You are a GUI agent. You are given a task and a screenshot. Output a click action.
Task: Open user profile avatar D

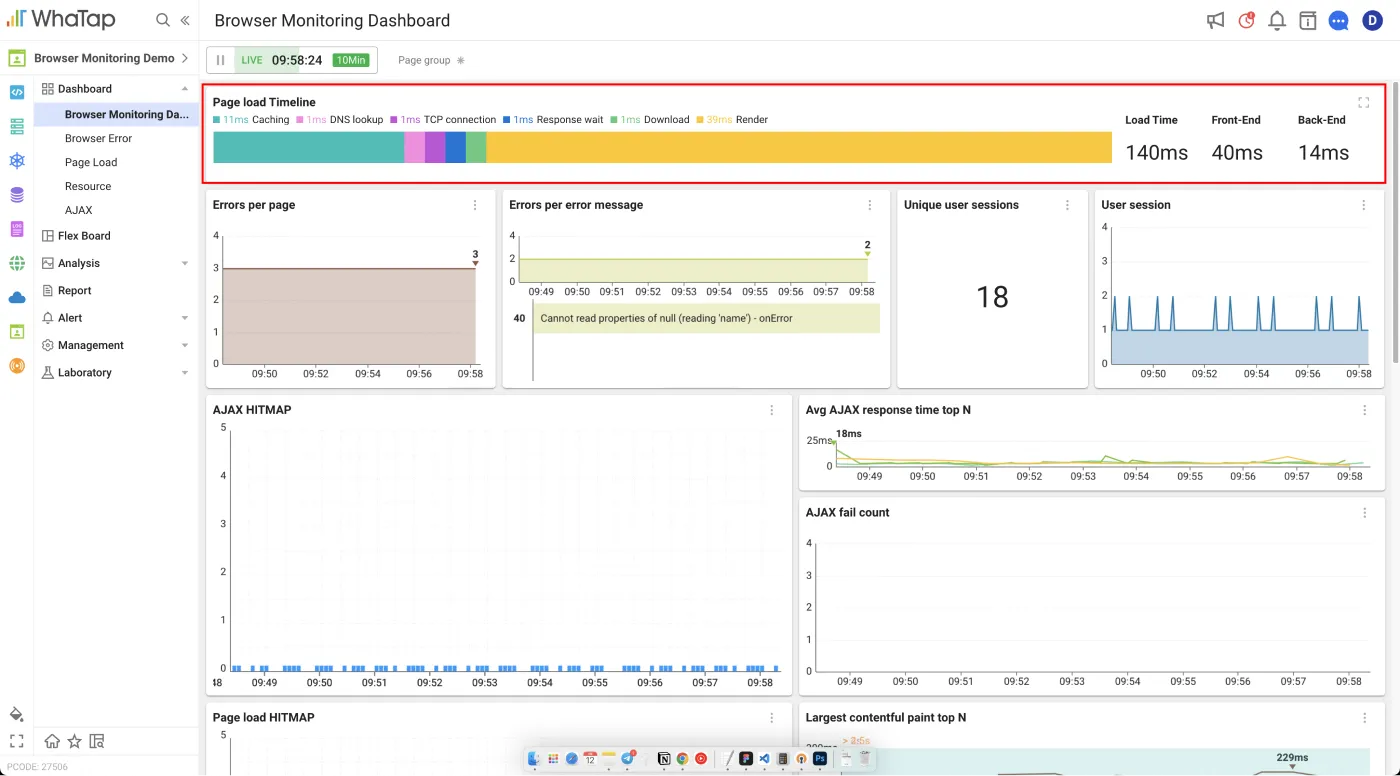tap(1372, 20)
